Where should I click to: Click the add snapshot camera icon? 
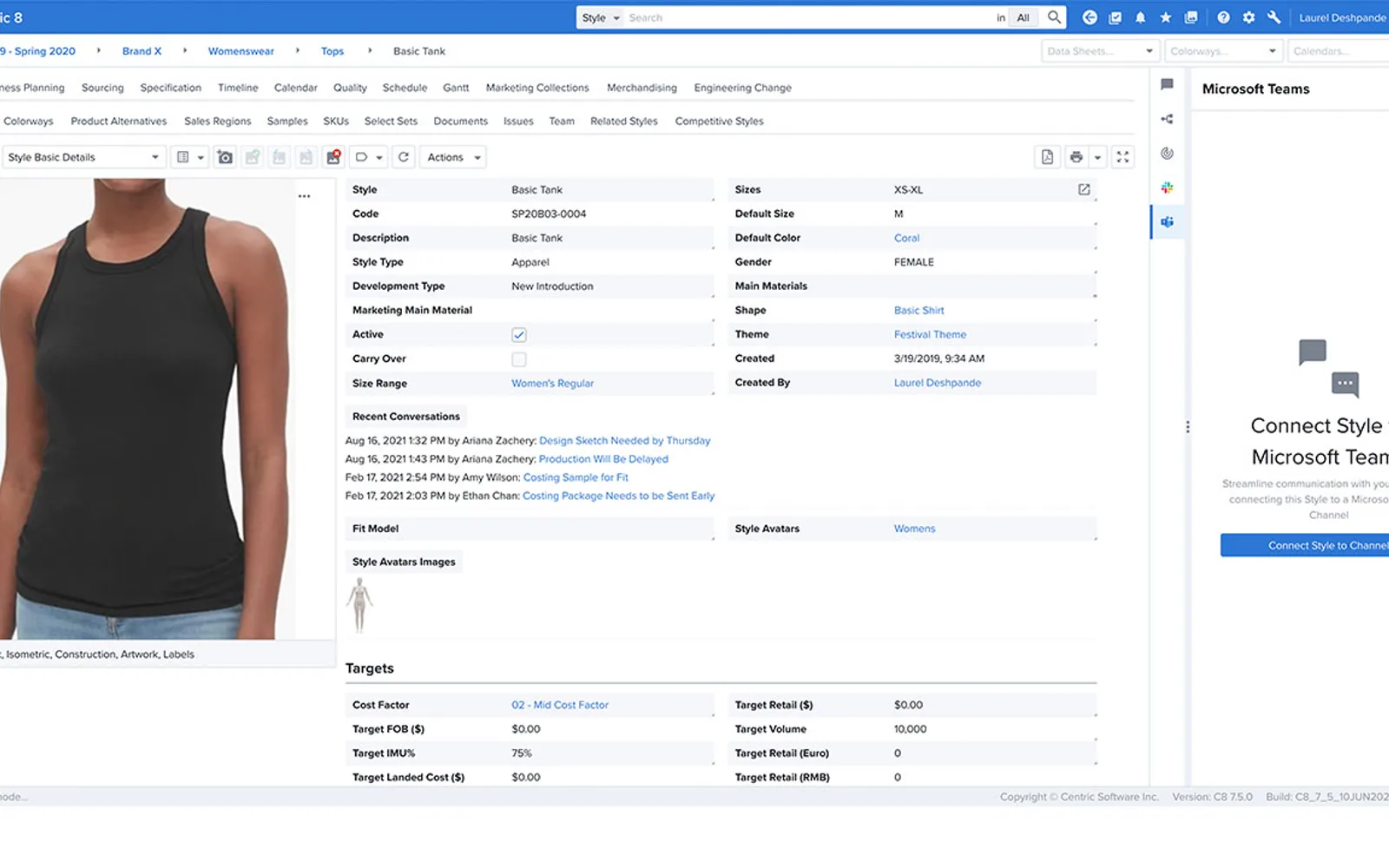225,157
